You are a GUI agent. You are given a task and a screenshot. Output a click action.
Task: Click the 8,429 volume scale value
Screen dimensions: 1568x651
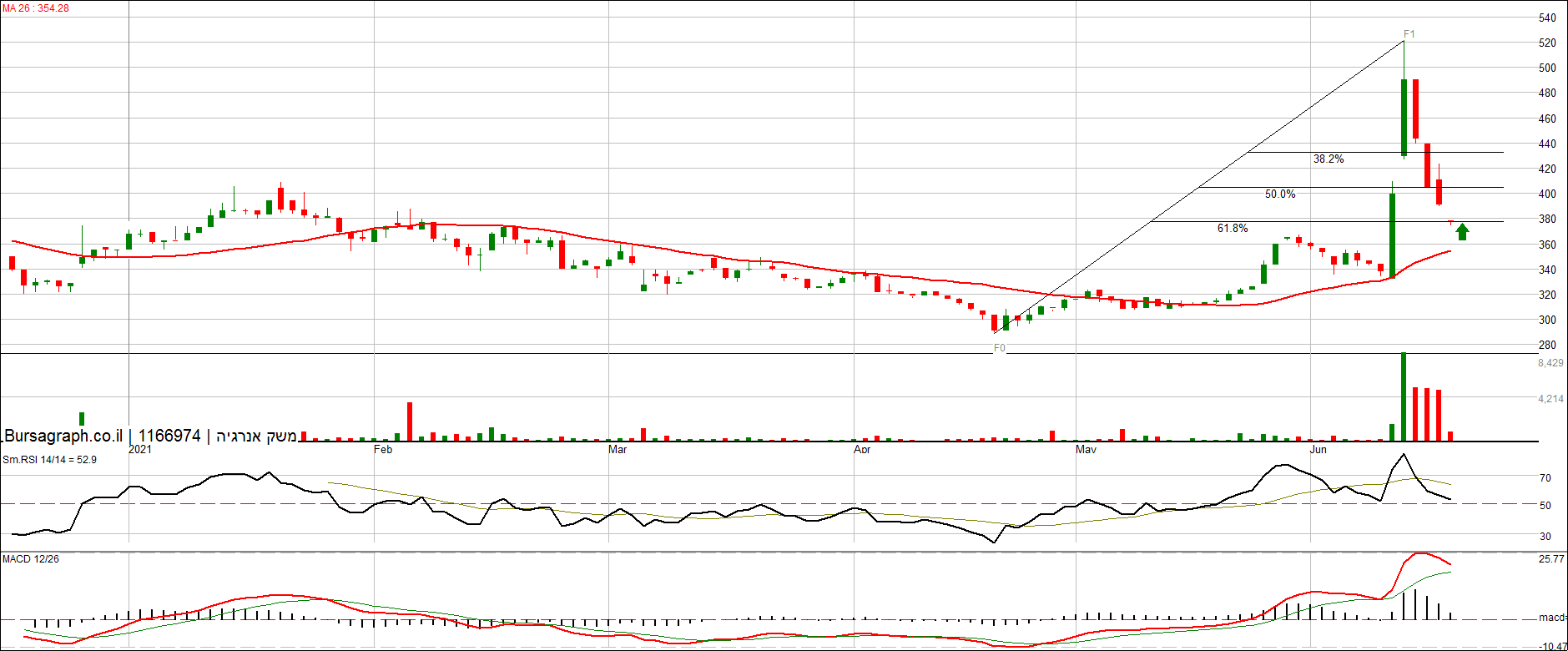tap(1550, 363)
